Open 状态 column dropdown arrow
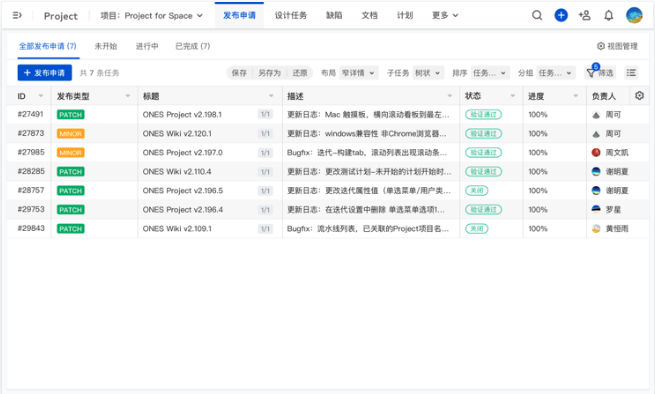 pos(513,96)
